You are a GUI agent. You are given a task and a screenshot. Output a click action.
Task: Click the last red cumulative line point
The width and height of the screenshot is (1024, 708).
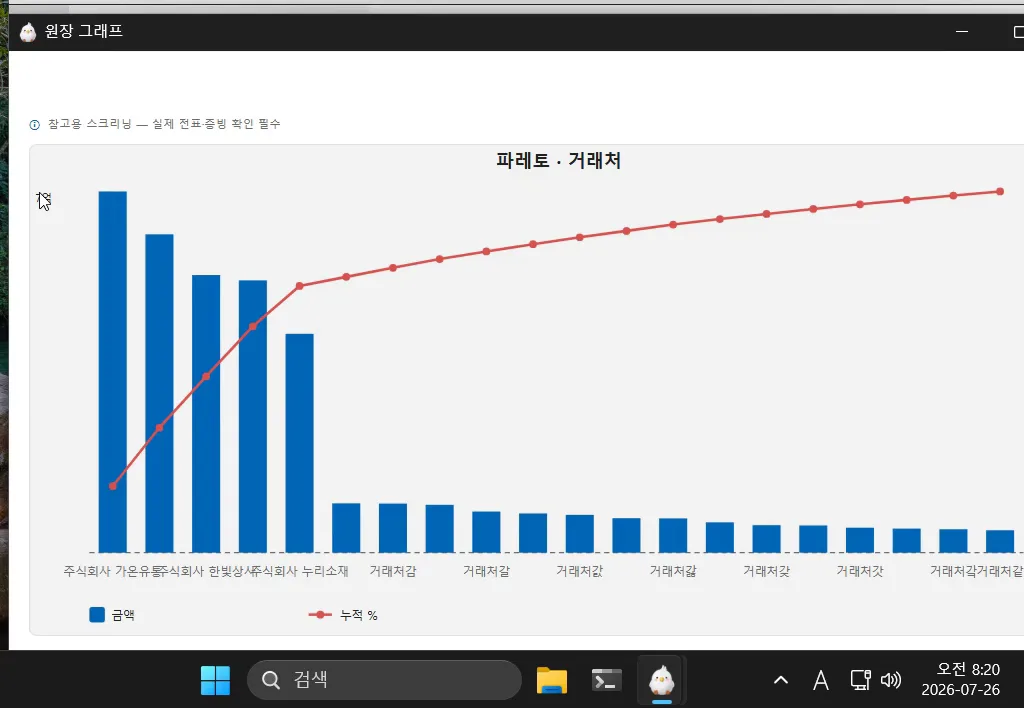click(x=1000, y=191)
